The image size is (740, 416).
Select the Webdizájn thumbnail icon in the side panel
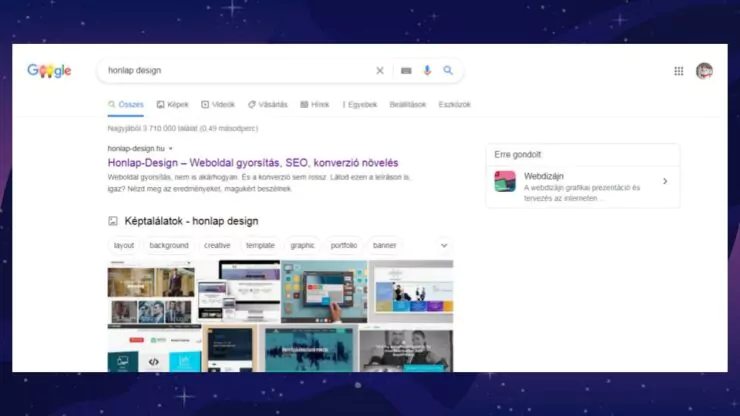pos(505,181)
